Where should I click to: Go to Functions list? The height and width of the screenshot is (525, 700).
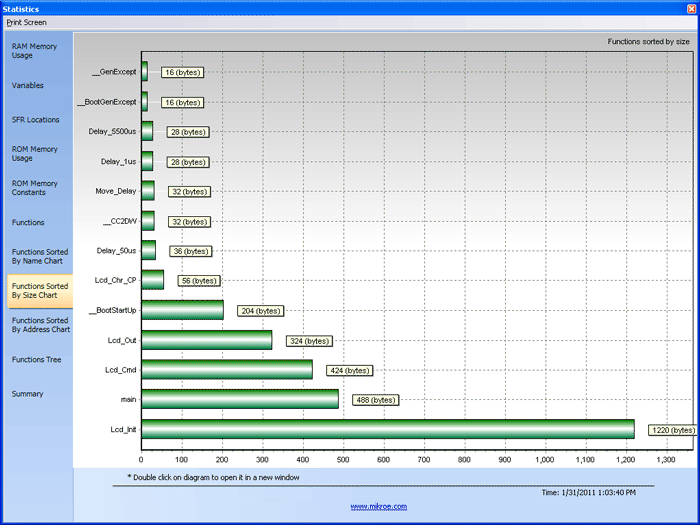tap(28, 222)
